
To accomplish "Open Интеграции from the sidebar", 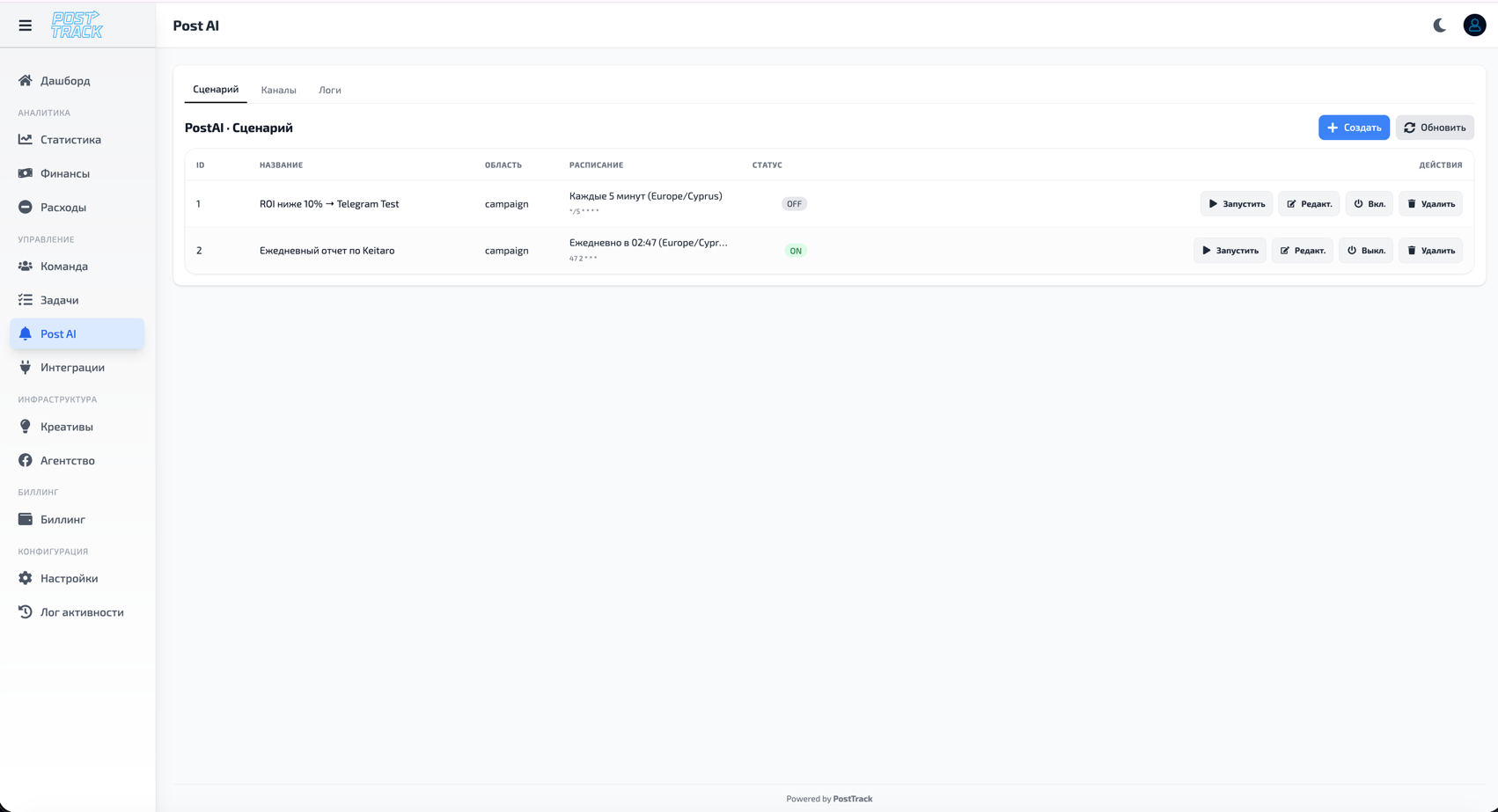I will [x=72, y=368].
